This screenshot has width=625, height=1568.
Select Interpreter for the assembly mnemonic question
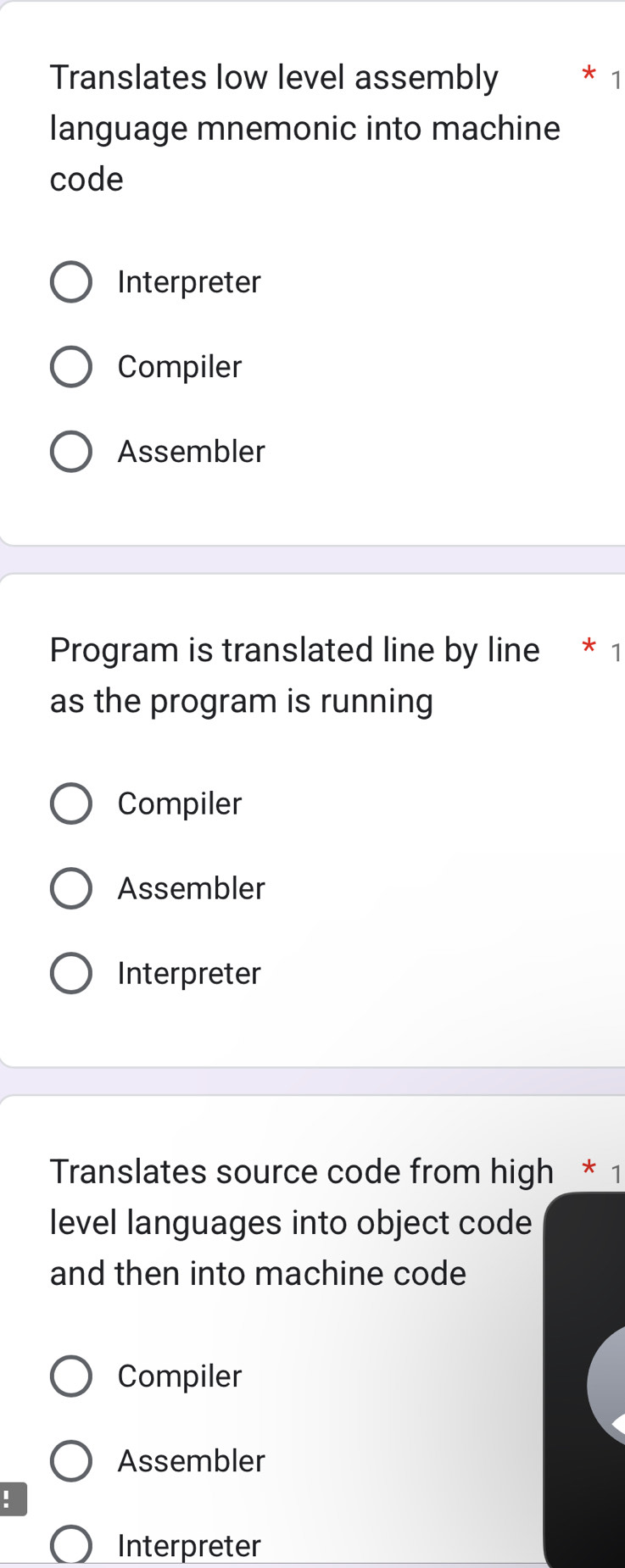point(71,281)
